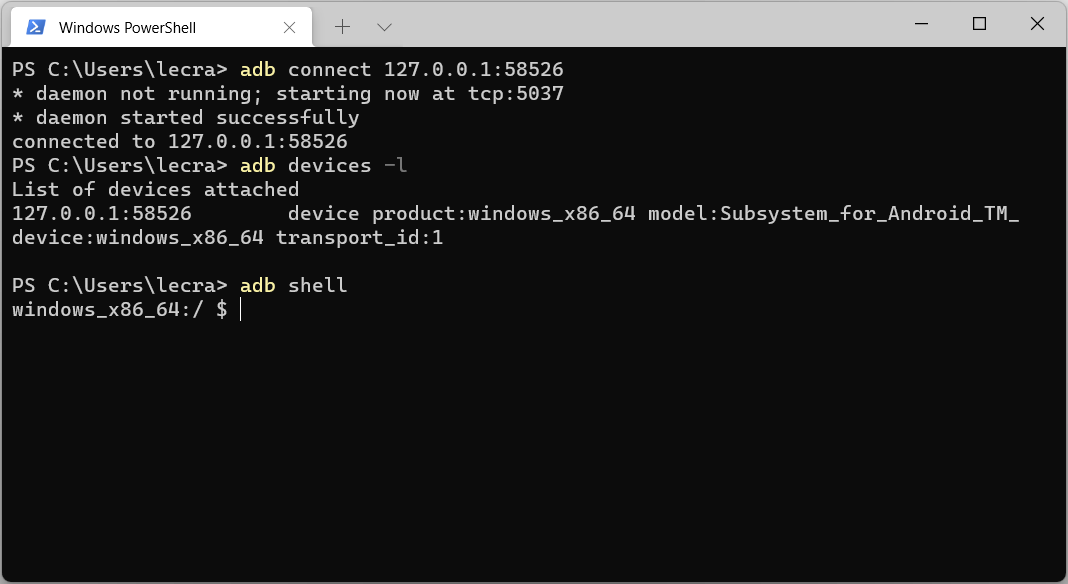Maximize the terminal window
Screen dimensions: 1068x584
tap(979, 24)
